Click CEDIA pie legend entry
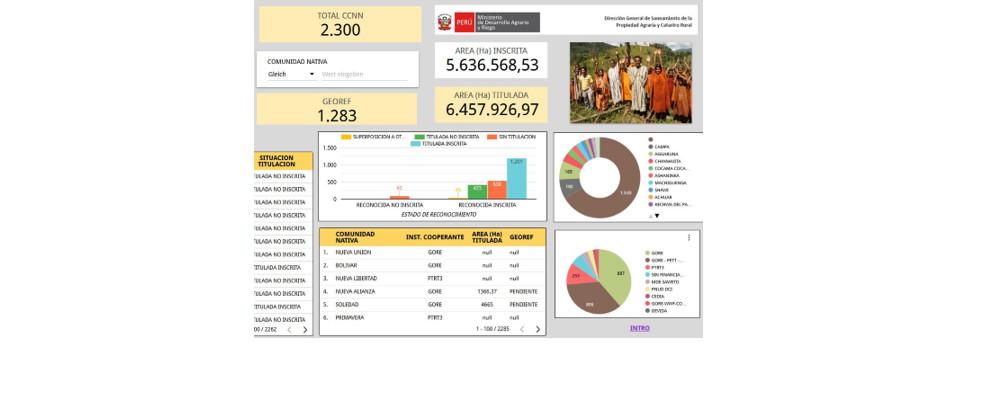Image resolution: width=1000 pixels, height=400 pixels. click(655, 296)
